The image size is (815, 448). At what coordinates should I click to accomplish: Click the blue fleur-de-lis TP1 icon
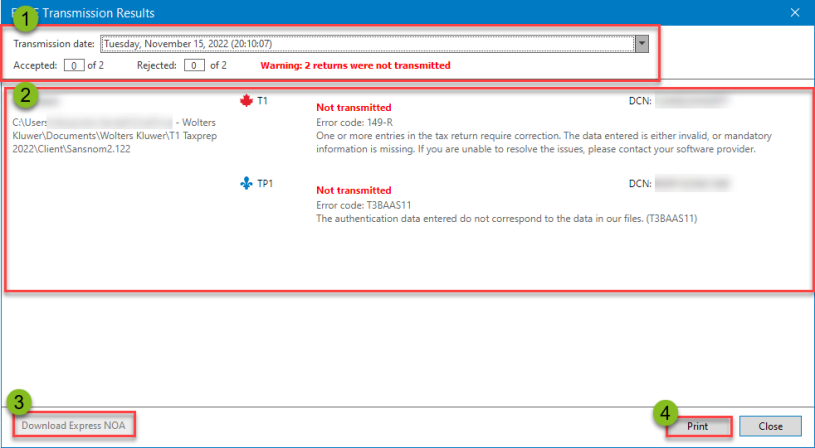point(246,184)
